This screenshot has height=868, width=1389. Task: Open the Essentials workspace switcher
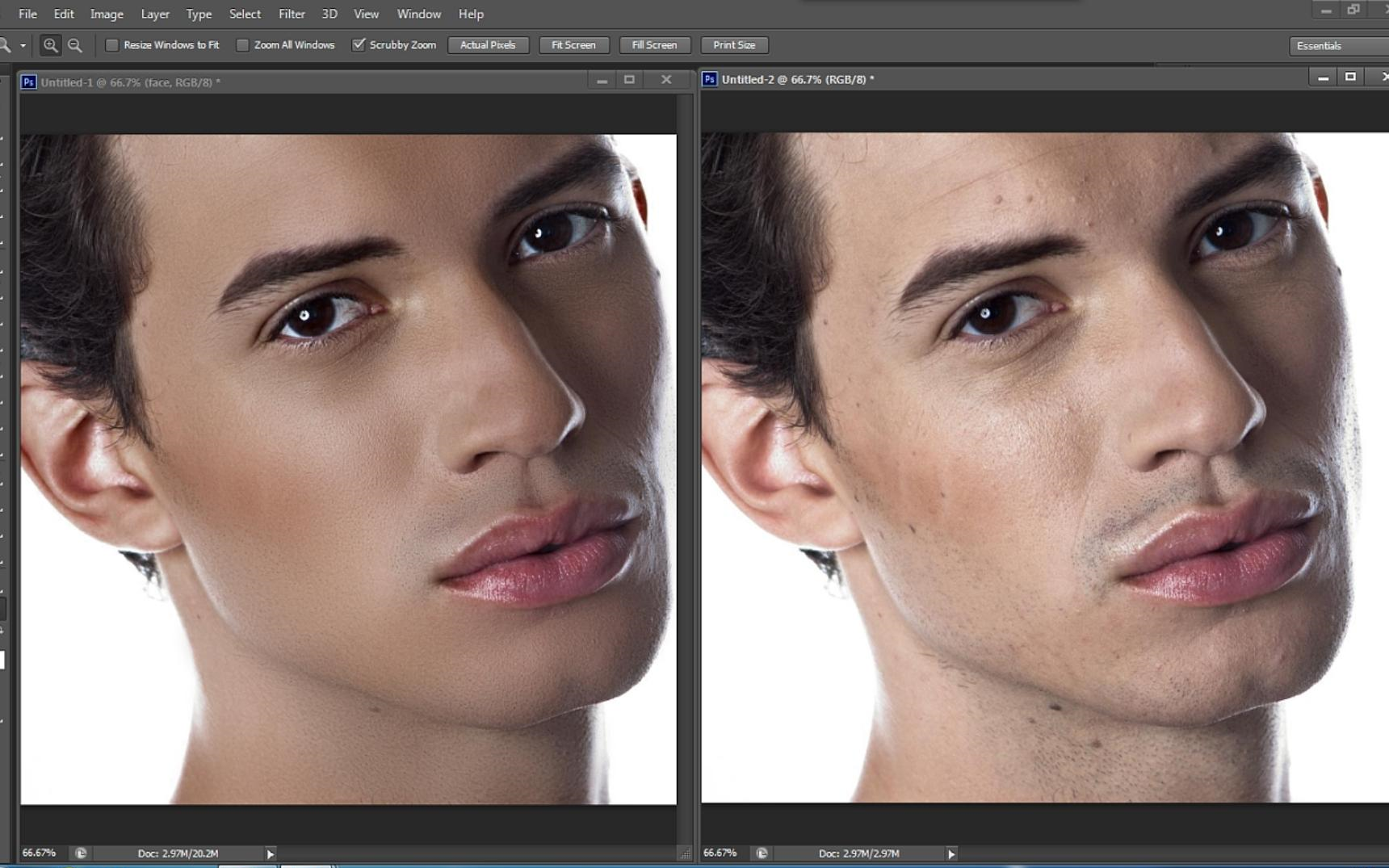pyautogui.click(x=1338, y=46)
